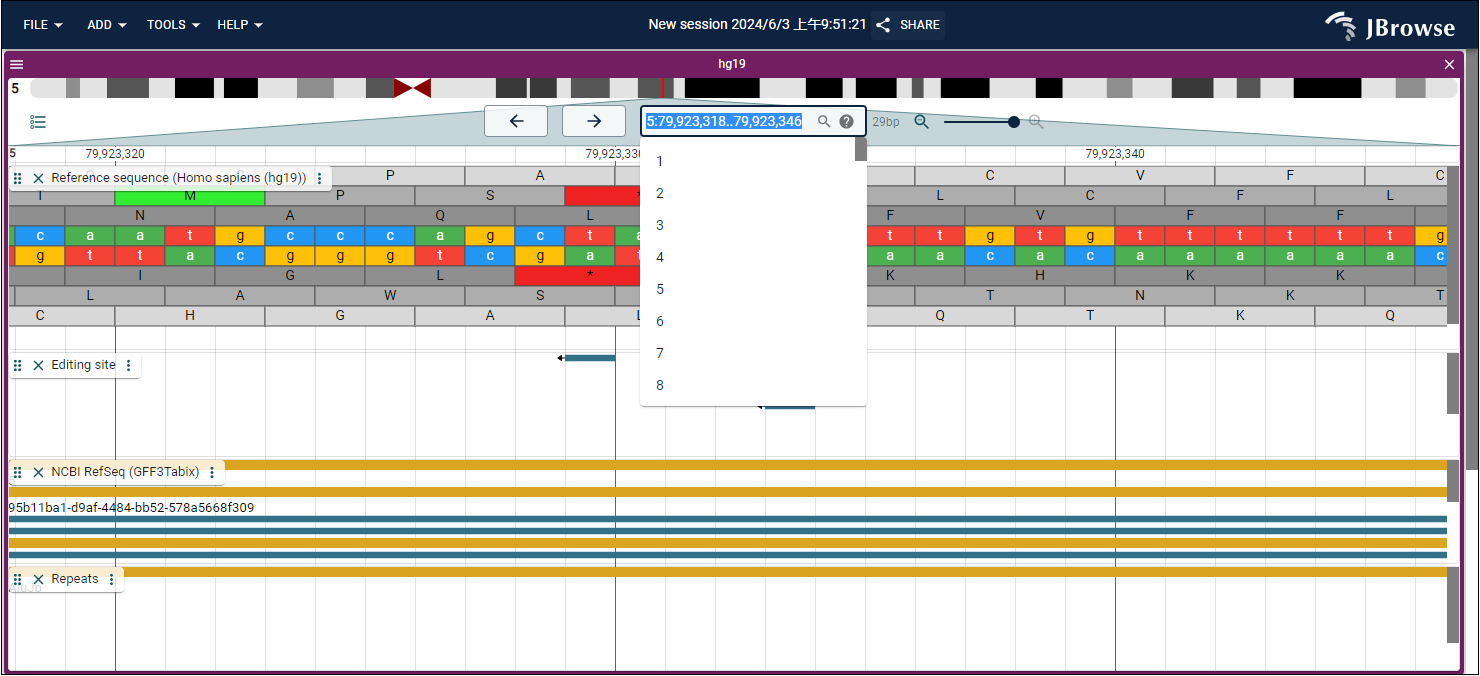Click the feature labeled 95b11ba1-d9af-4484-bb52-578a5668f309
Screen dimensions: 1480x676
[131, 508]
